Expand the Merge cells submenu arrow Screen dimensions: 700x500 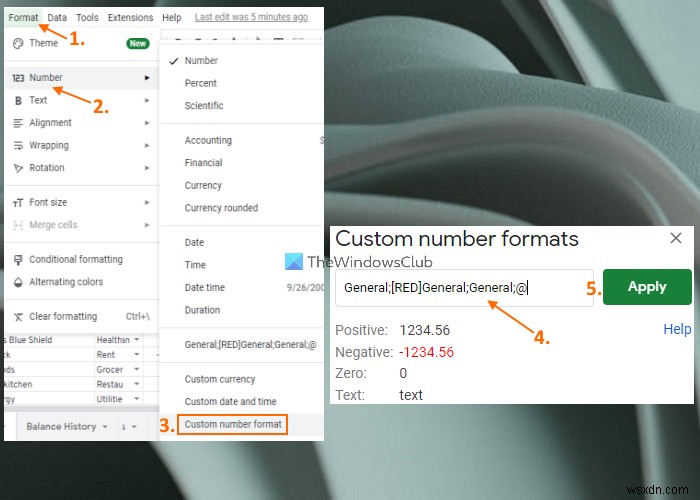pyautogui.click(x=147, y=225)
